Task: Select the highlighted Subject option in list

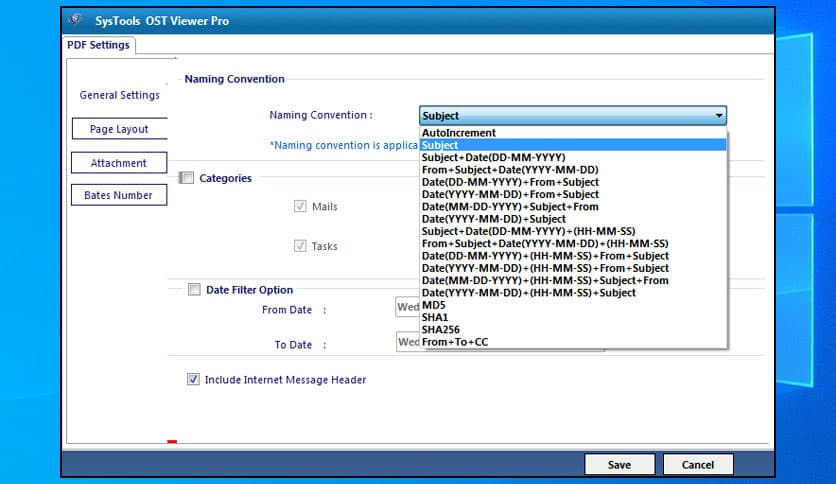Action: [x=573, y=145]
